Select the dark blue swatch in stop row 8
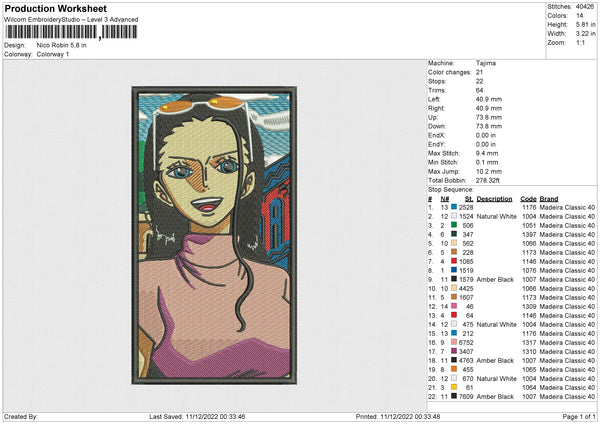600x424 pixels. pyautogui.click(x=454, y=270)
